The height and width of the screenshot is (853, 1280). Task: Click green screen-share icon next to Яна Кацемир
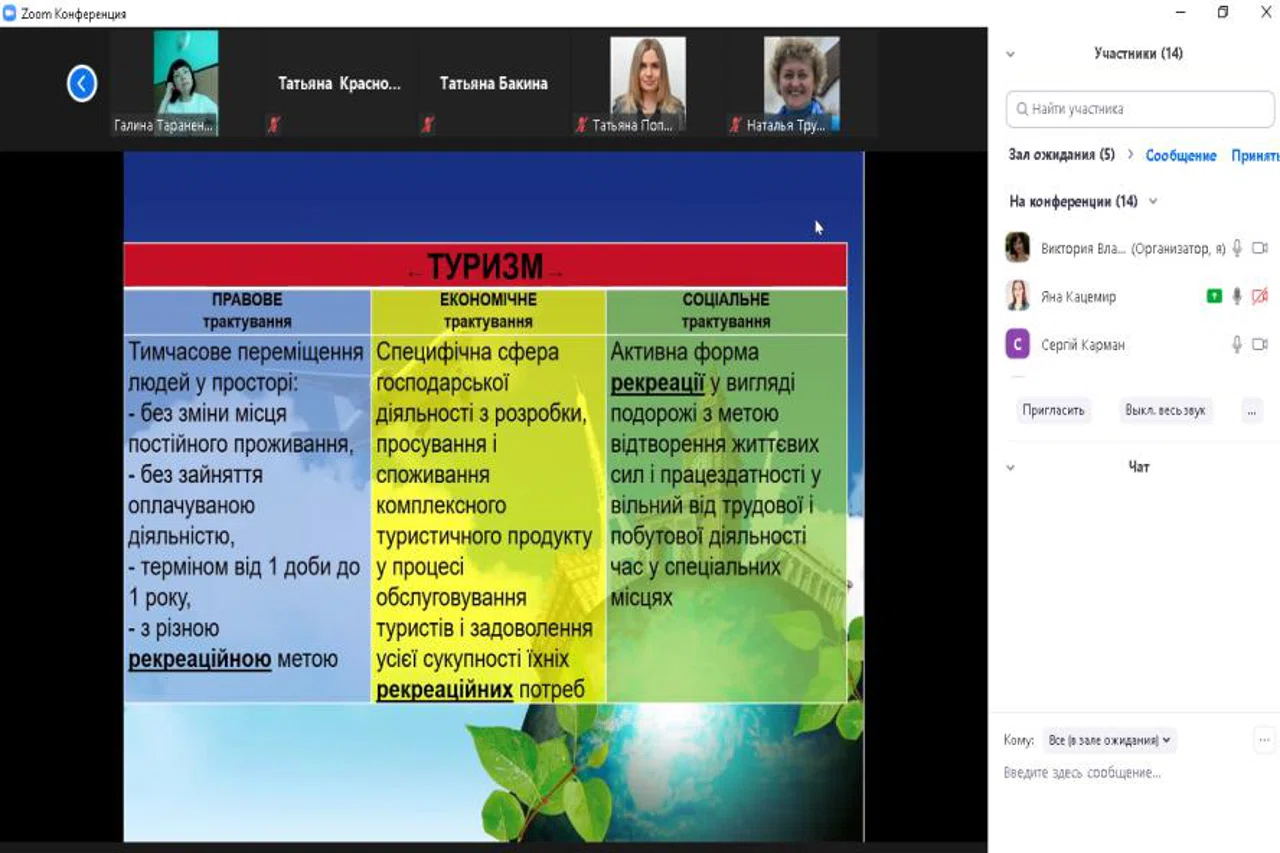coord(1214,296)
